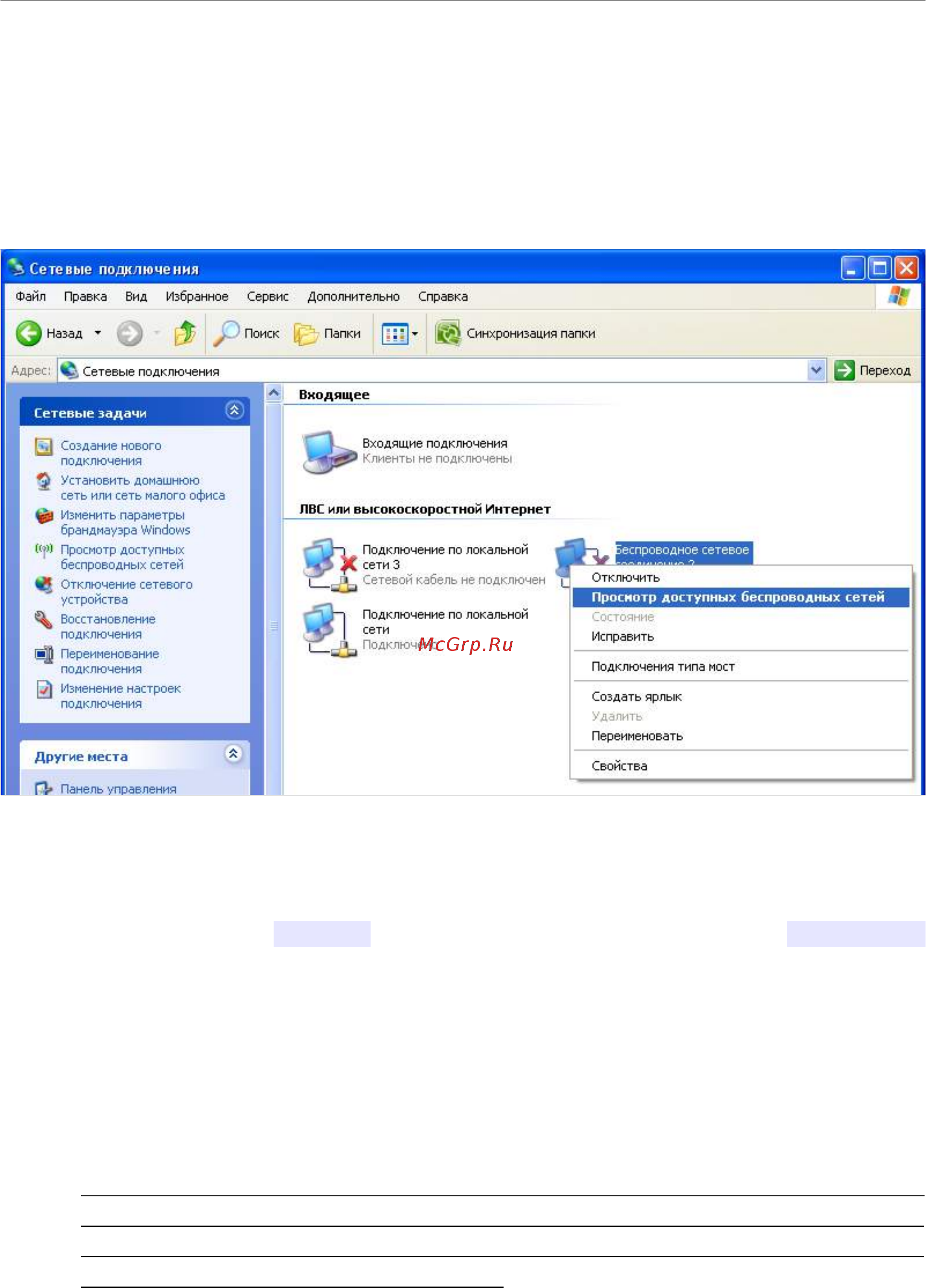This screenshot has height=1288, width=926.
Task: Click the scroll up arrow of sidebar scrollbar
Action: click(x=274, y=393)
